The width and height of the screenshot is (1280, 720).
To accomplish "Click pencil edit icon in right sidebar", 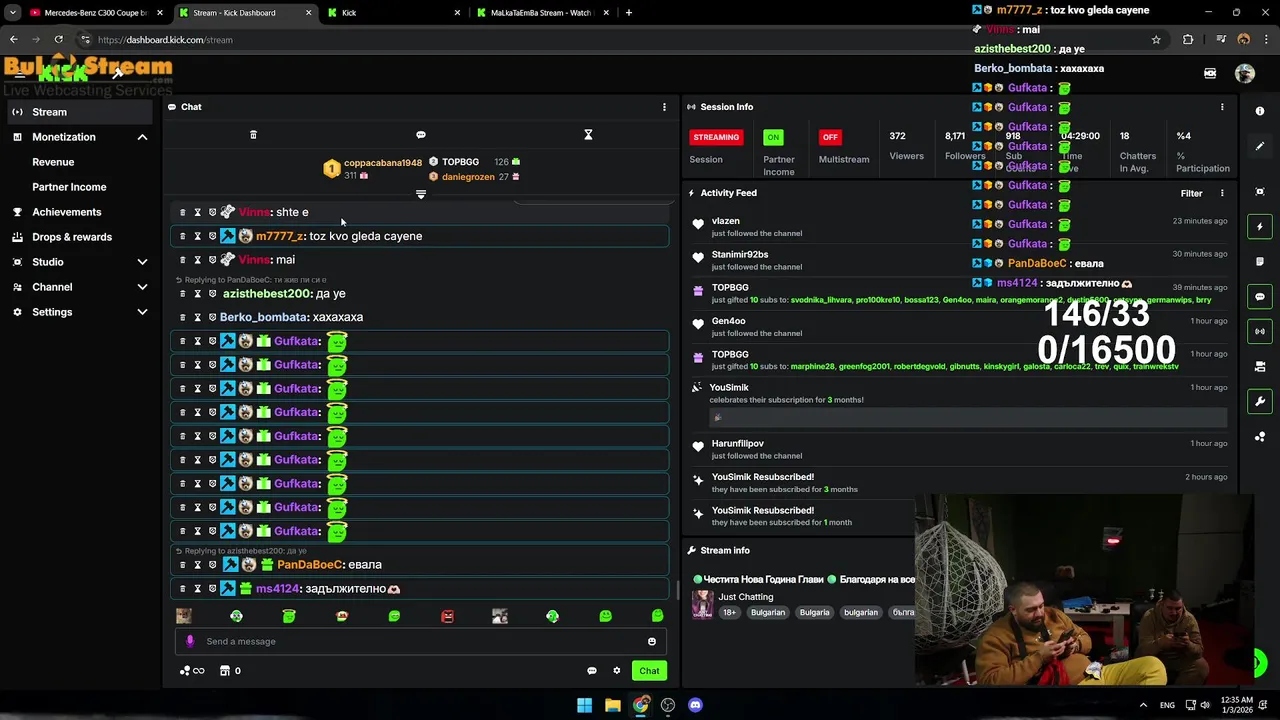I will point(1260,146).
